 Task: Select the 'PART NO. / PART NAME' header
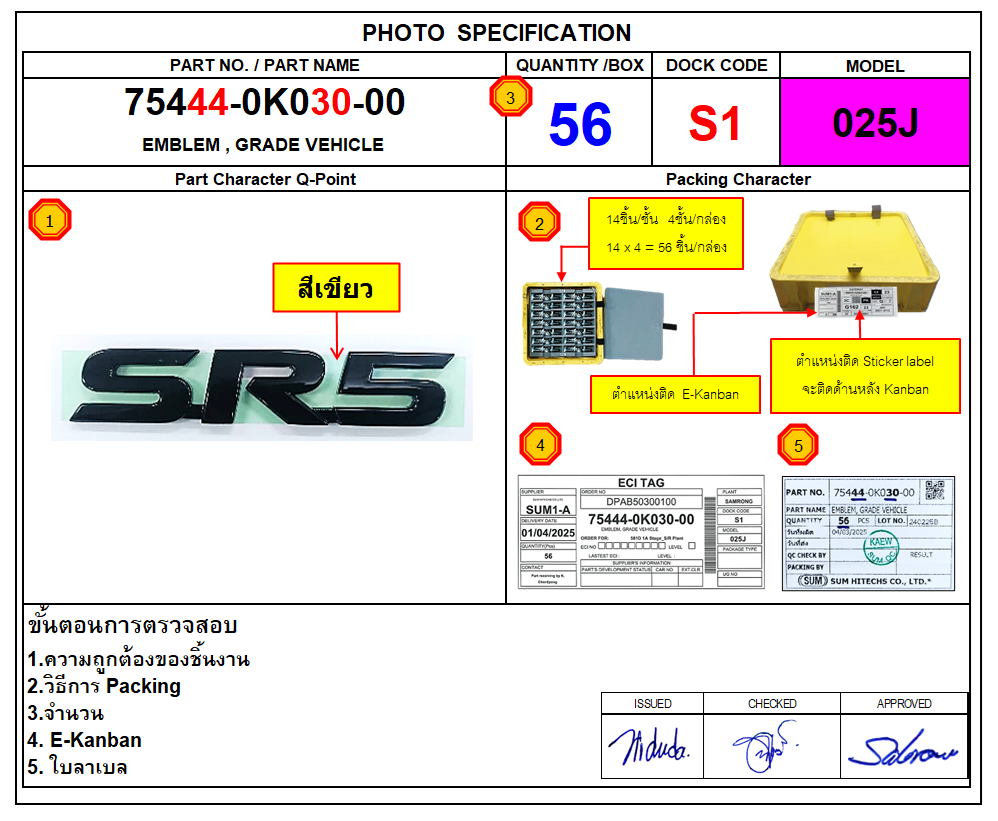click(264, 65)
